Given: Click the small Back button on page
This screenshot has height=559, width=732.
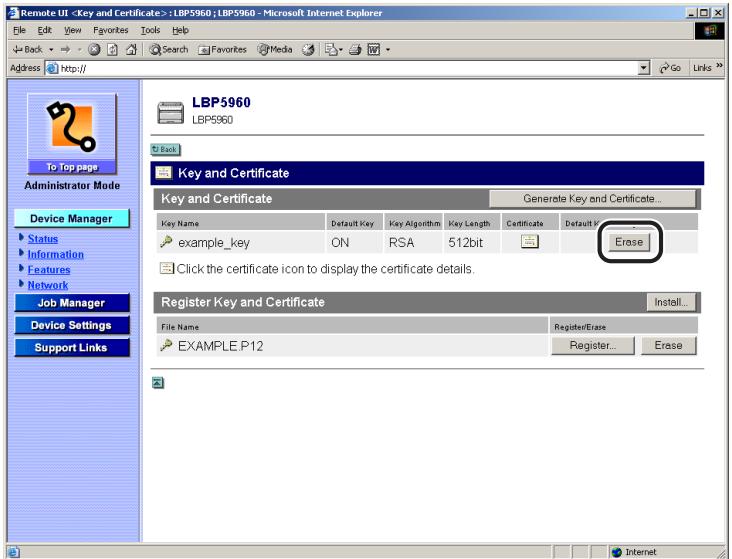Looking at the screenshot, I should pos(165,149).
